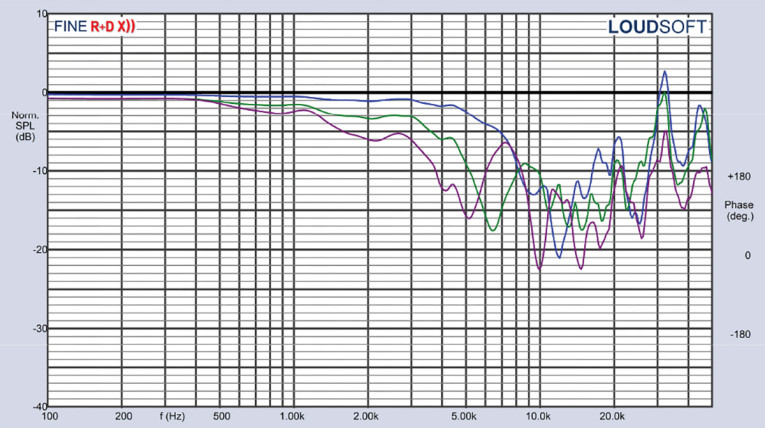Click the 5.00k frequency tick label
The height and width of the screenshot is (428, 765).
pos(464,415)
